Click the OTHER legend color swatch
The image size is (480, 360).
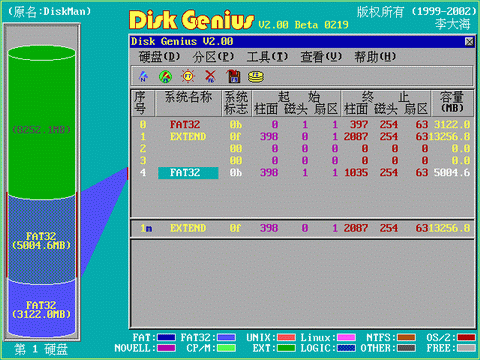(x=406, y=348)
